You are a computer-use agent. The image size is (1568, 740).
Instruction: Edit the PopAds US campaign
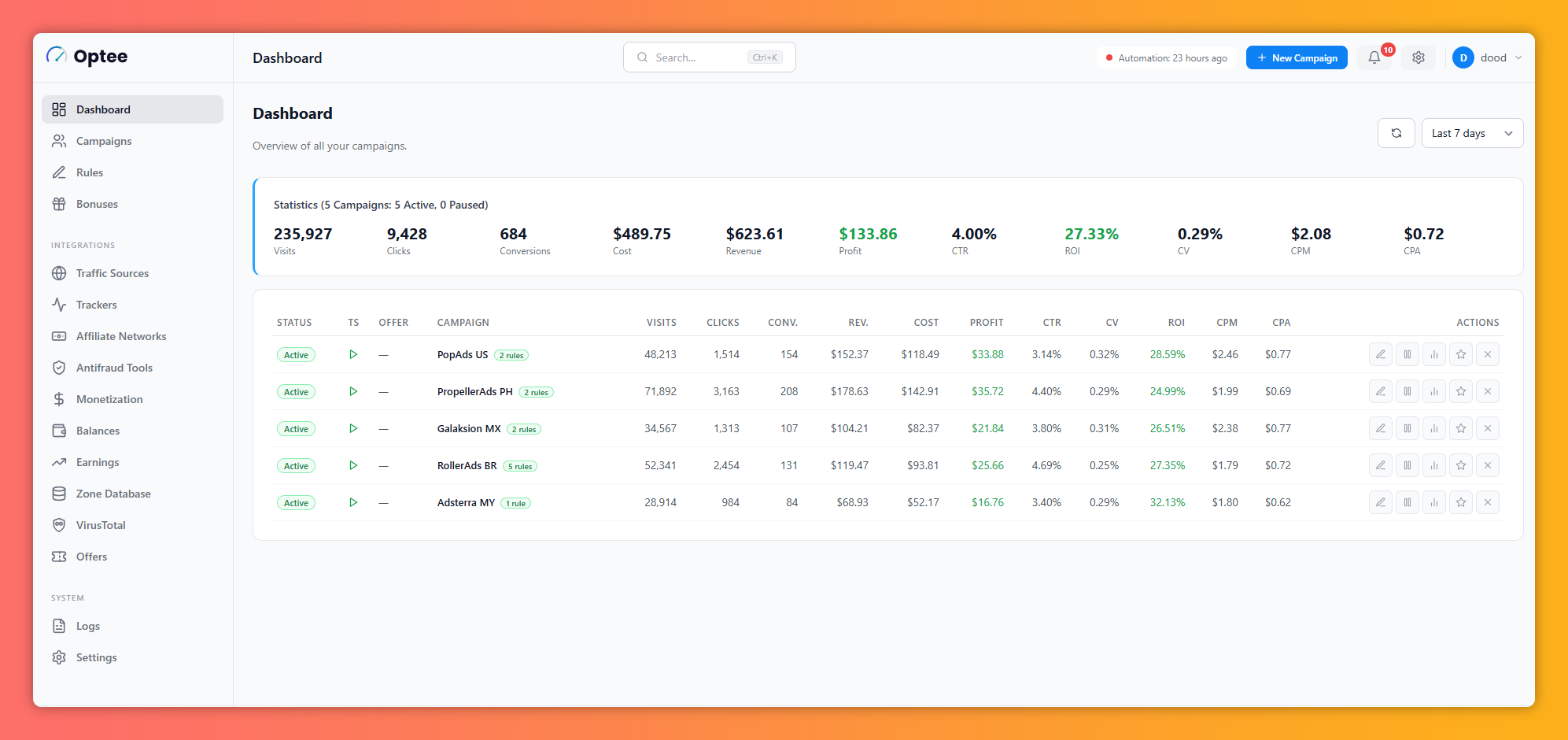(1381, 354)
